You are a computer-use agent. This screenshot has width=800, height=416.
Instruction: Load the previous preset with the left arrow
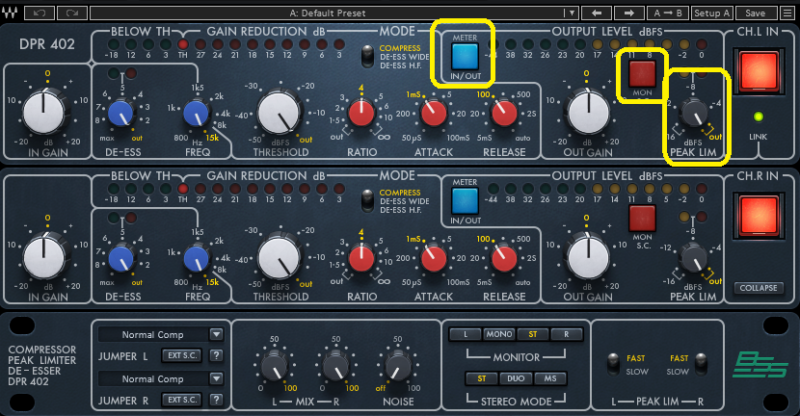coord(596,13)
